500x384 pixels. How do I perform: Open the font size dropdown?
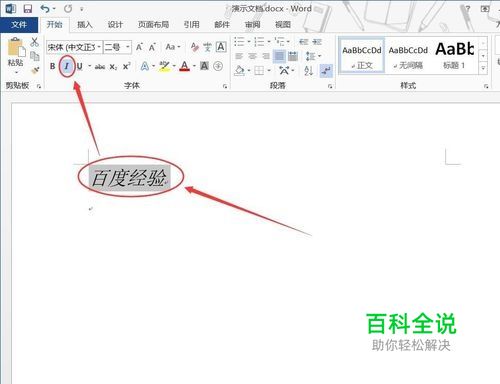[128, 47]
